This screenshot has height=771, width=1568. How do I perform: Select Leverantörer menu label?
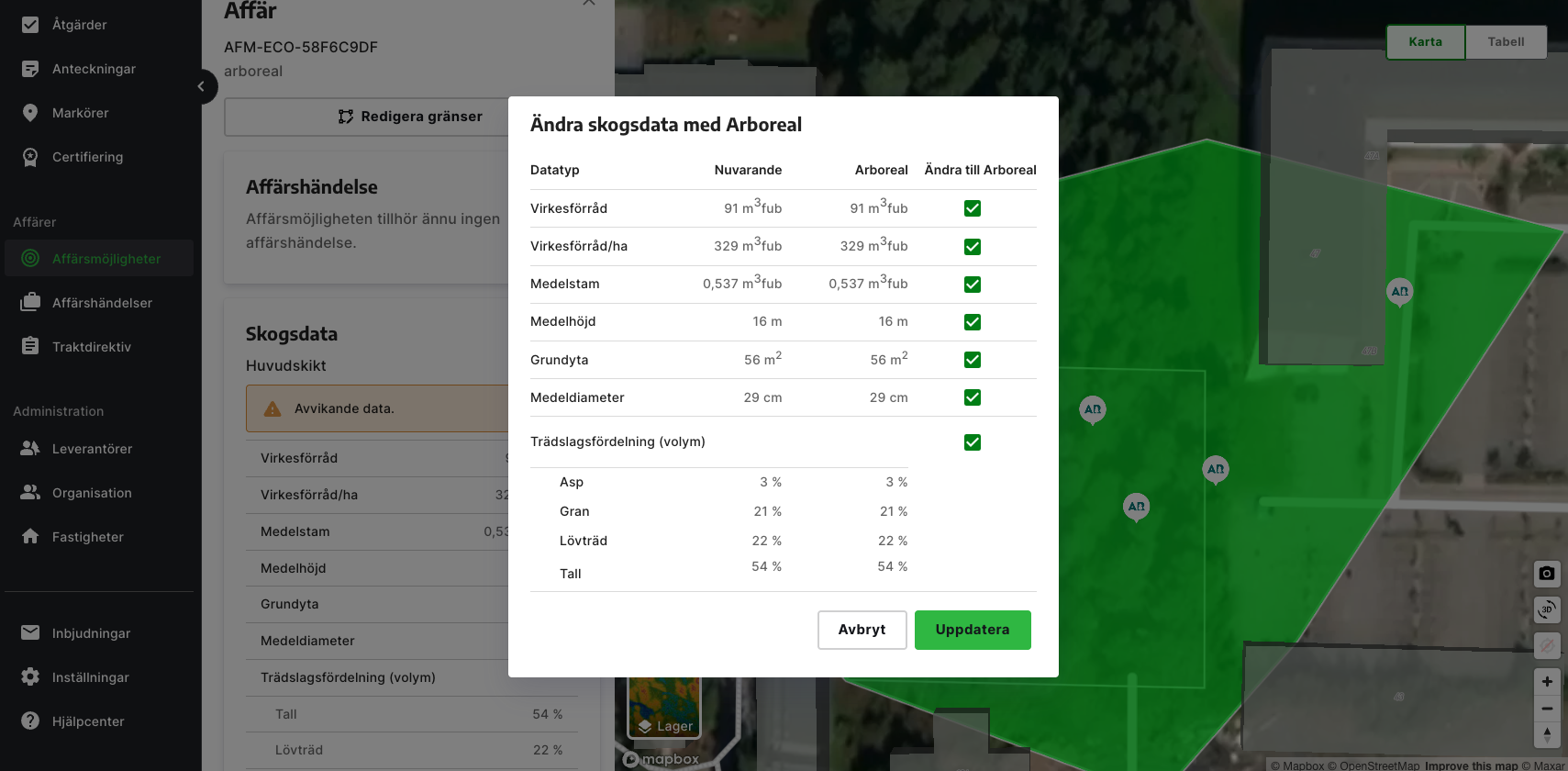click(x=92, y=449)
